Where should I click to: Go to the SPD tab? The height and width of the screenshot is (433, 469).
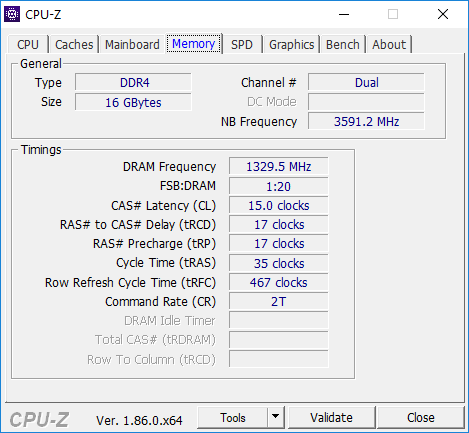[242, 44]
